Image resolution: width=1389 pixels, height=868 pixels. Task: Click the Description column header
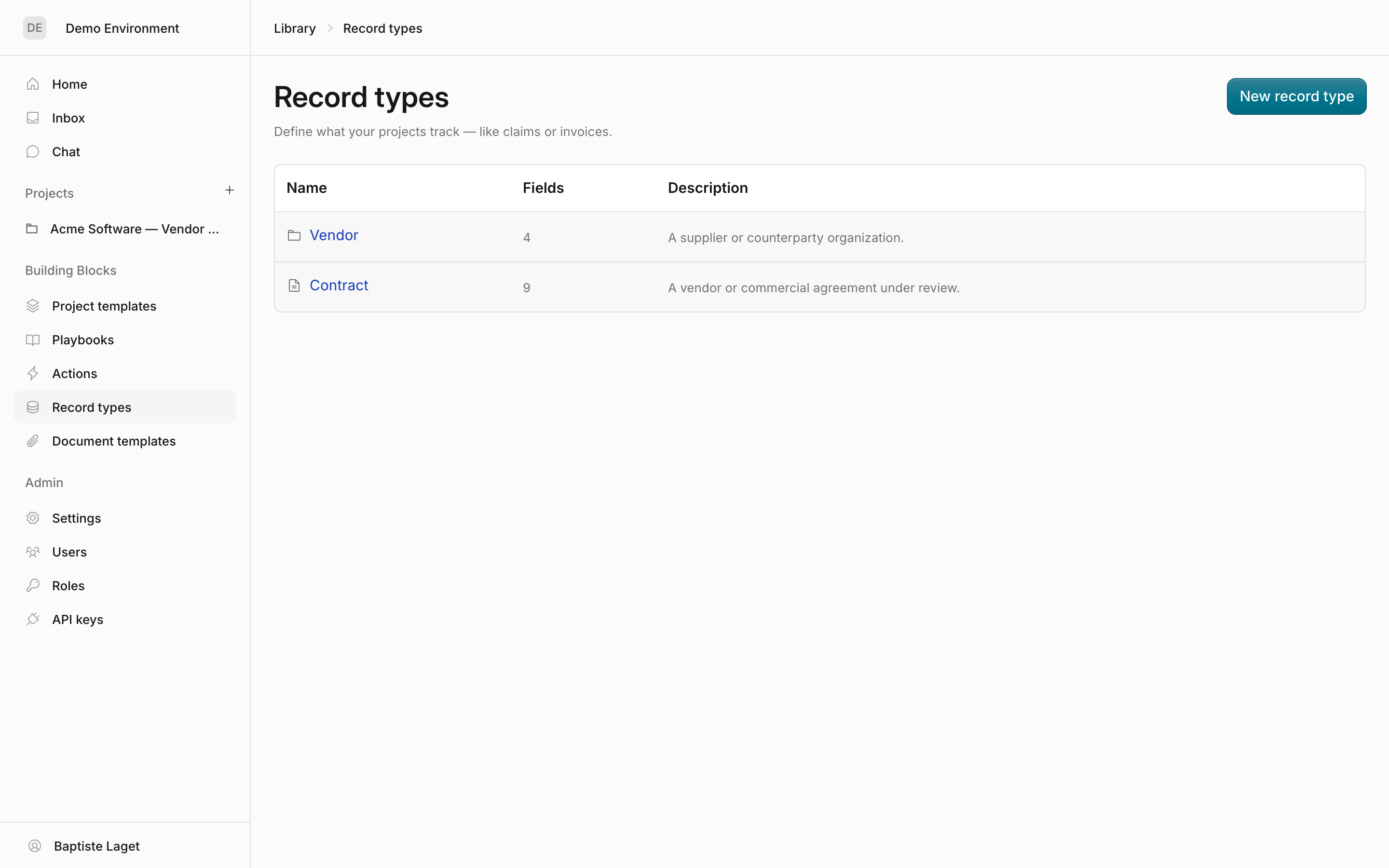tap(708, 188)
